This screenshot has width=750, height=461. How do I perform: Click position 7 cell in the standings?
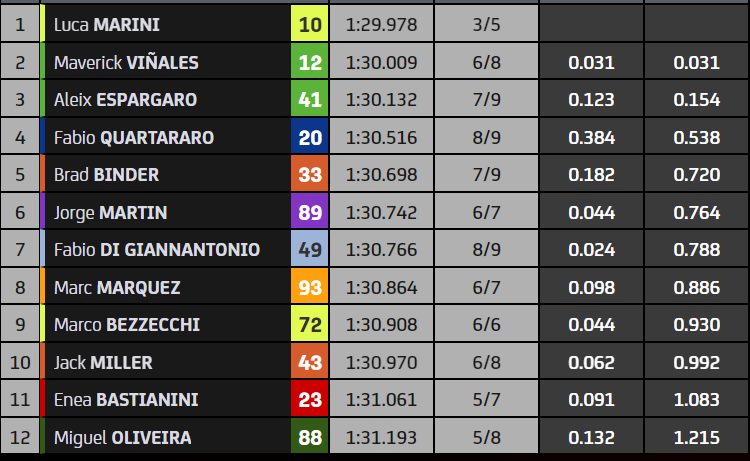coord(20,250)
